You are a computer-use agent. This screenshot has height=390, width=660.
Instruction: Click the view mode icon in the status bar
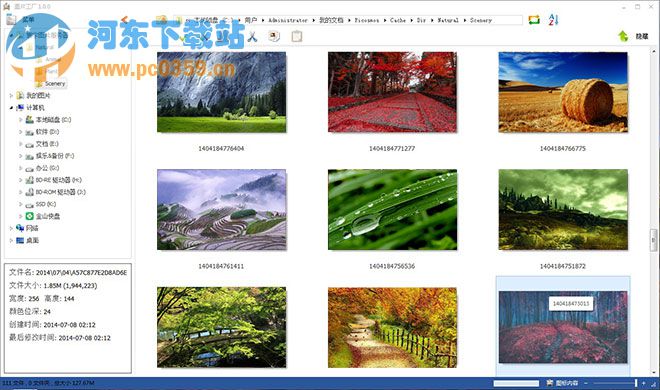549,383
